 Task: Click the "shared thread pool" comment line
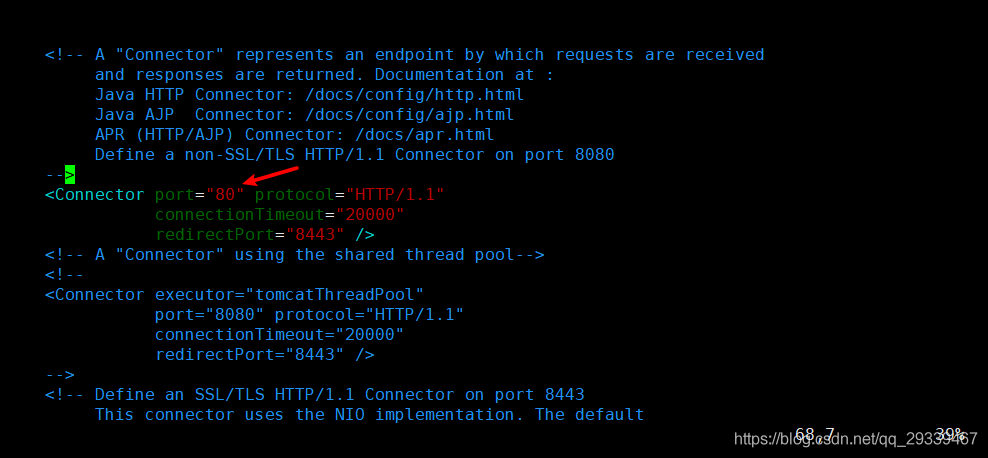(294, 255)
